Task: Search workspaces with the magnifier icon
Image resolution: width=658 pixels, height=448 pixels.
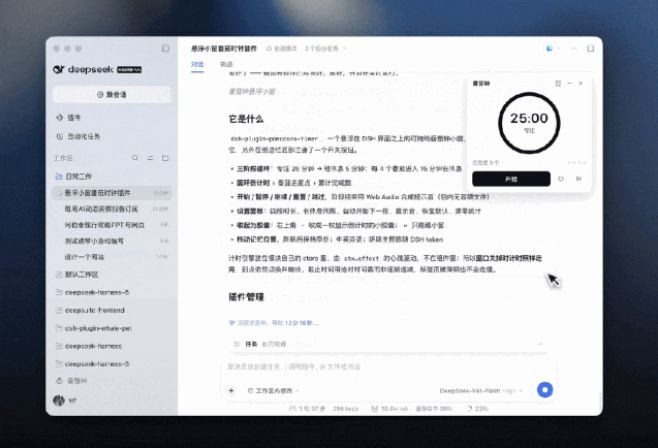Action: [135, 158]
